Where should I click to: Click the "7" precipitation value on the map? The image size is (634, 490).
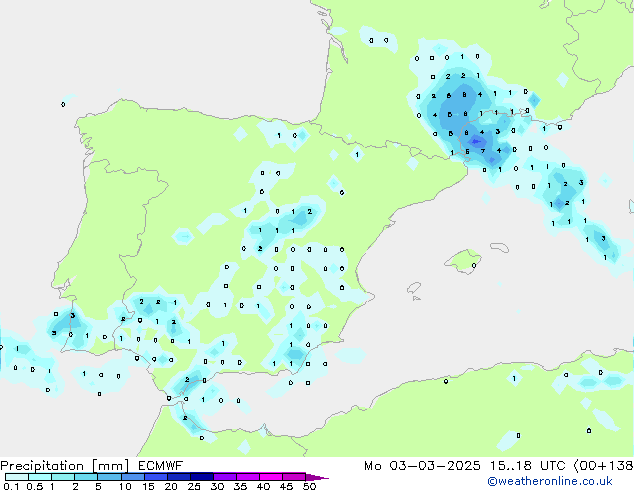pos(483,151)
